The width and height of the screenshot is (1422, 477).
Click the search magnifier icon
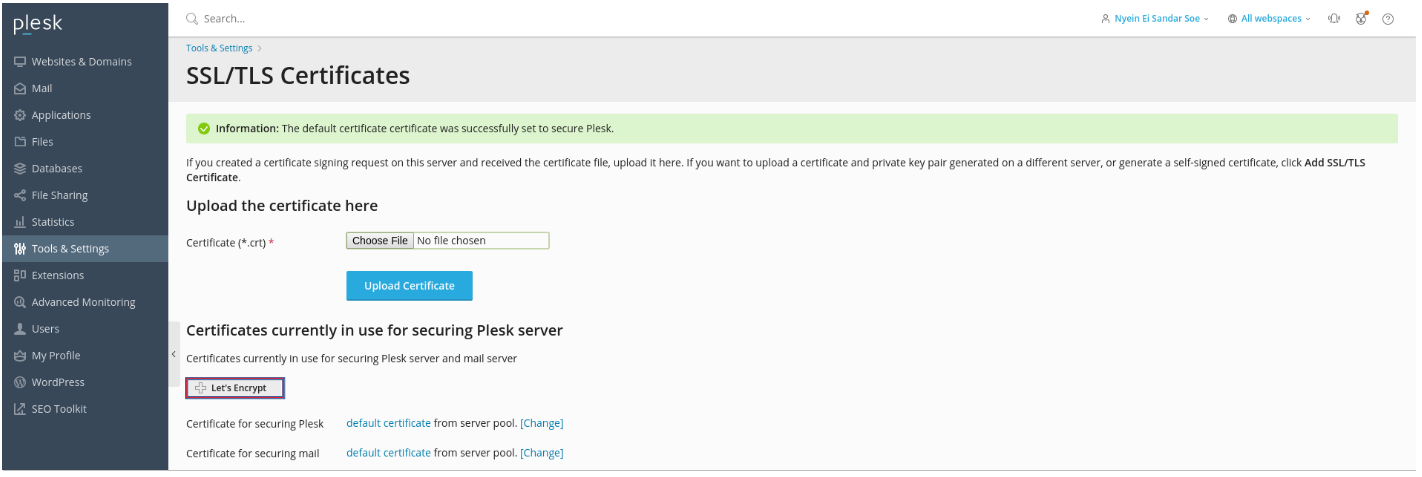[192, 19]
